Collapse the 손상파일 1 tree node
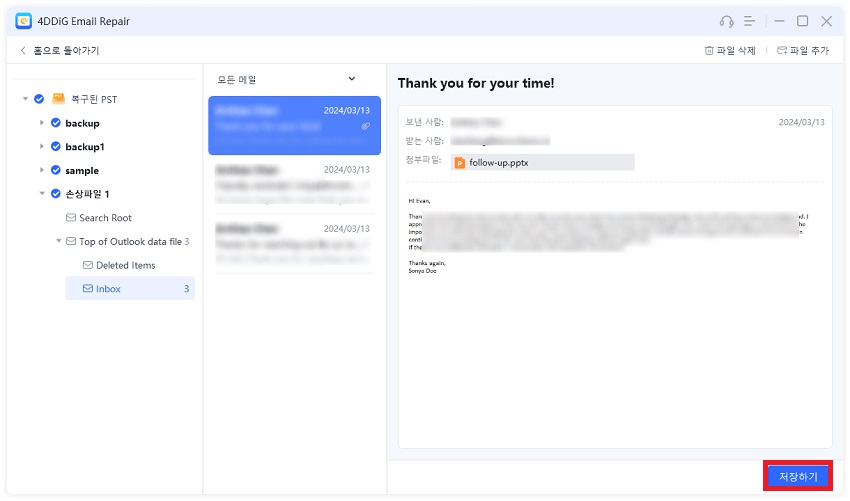The height and width of the screenshot is (501, 850). 42,194
